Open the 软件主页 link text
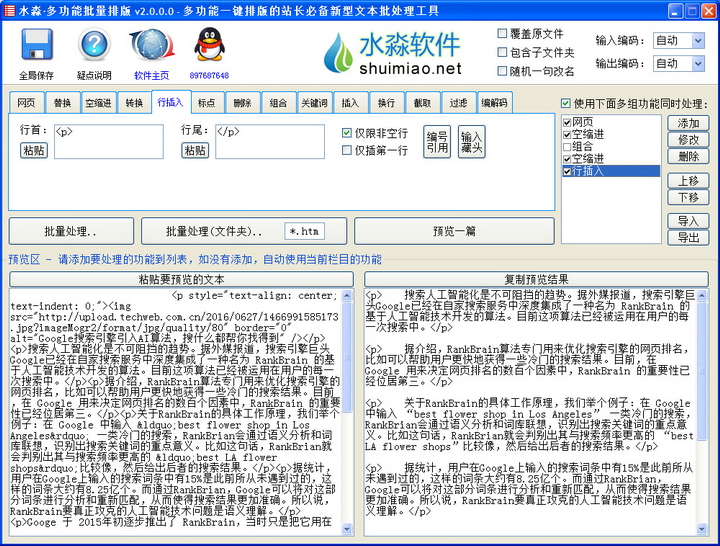This screenshot has width=720, height=546. tap(152, 75)
